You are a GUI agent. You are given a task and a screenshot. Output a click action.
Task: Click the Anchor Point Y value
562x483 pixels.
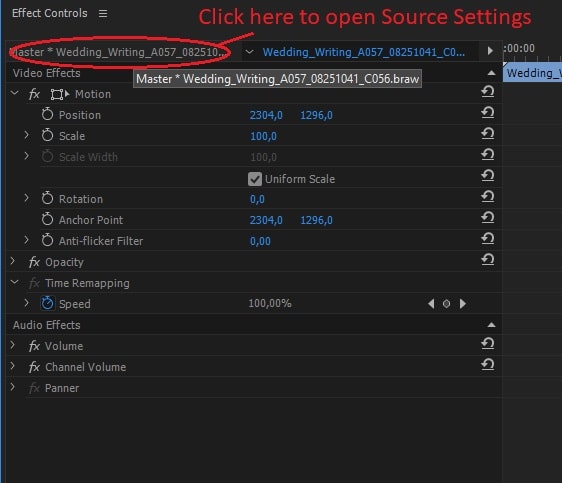pyautogui.click(x=316, y=220)
